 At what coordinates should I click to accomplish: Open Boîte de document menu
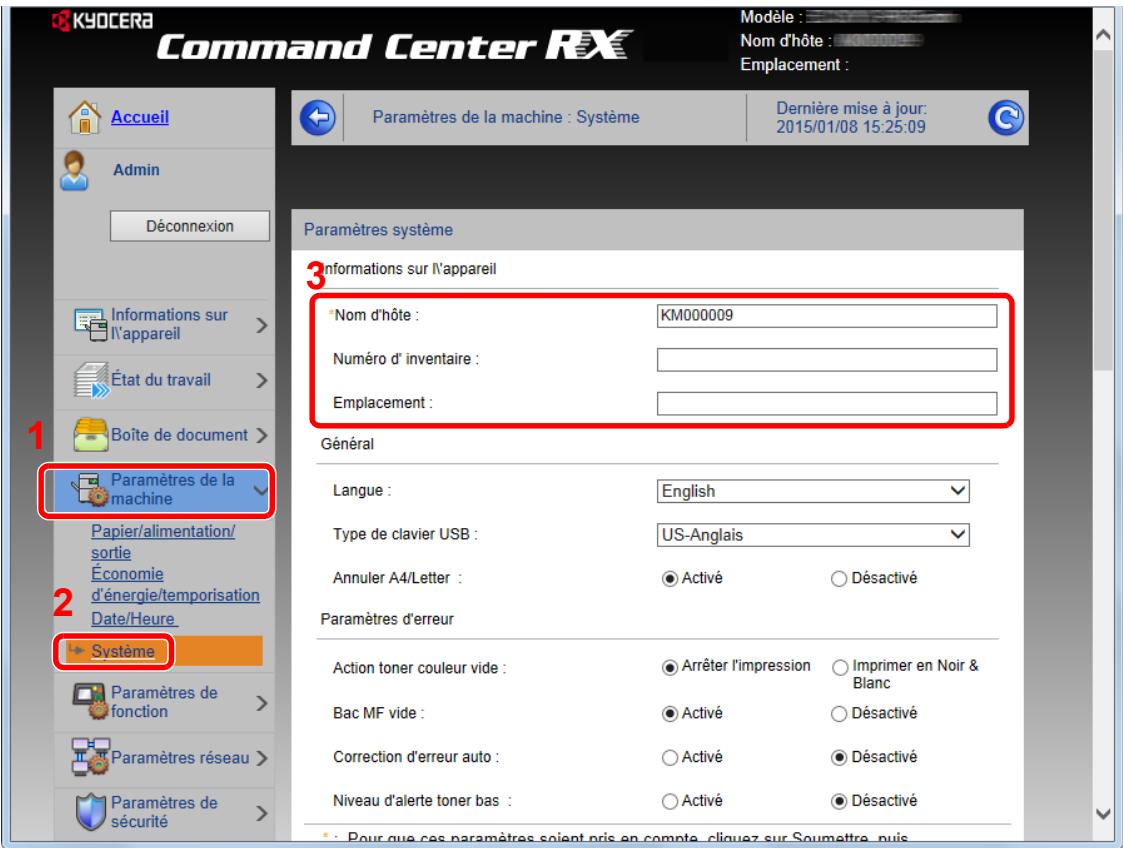point(164,435)
